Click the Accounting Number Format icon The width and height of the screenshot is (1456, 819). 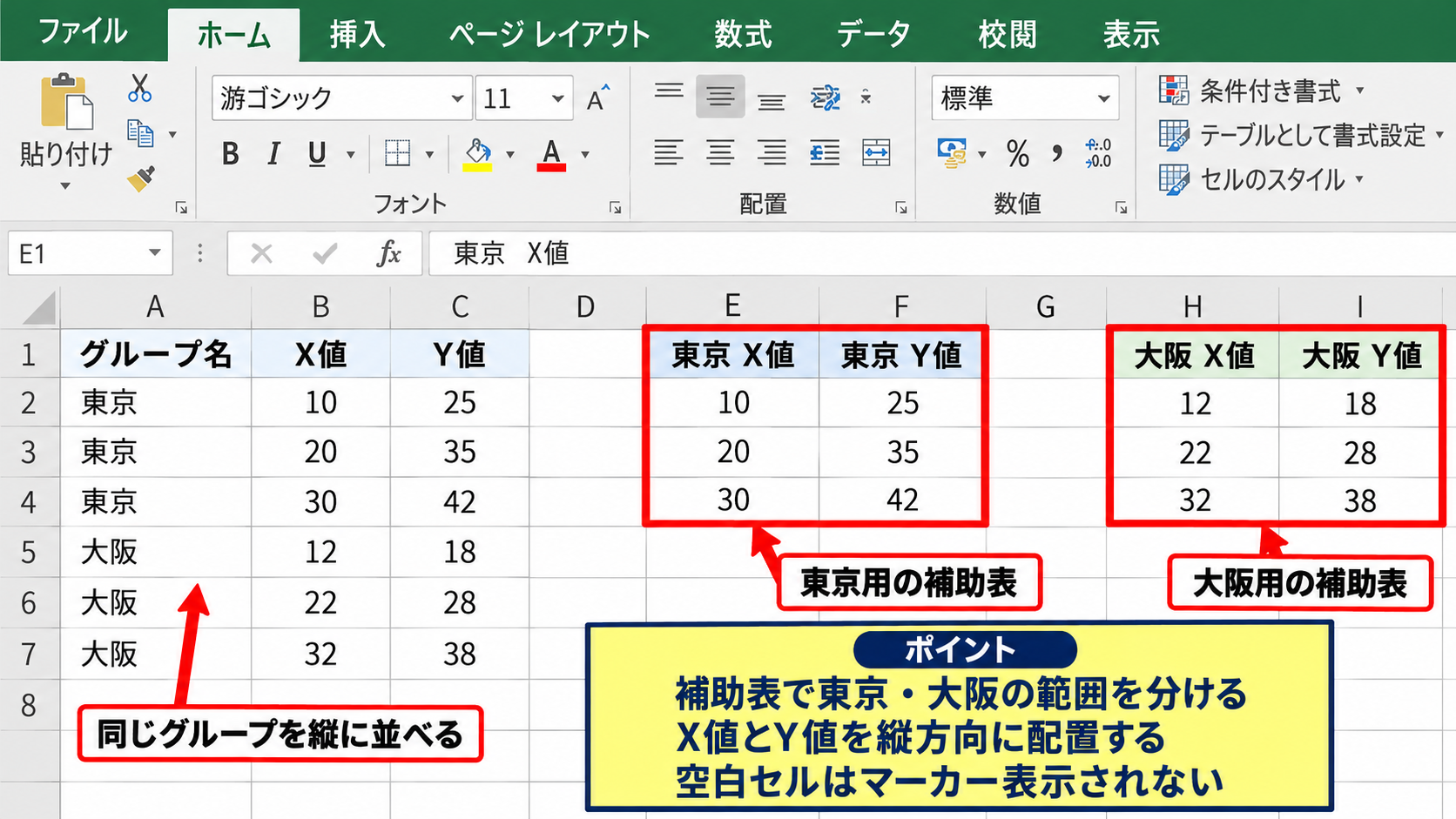click(952, 153)
